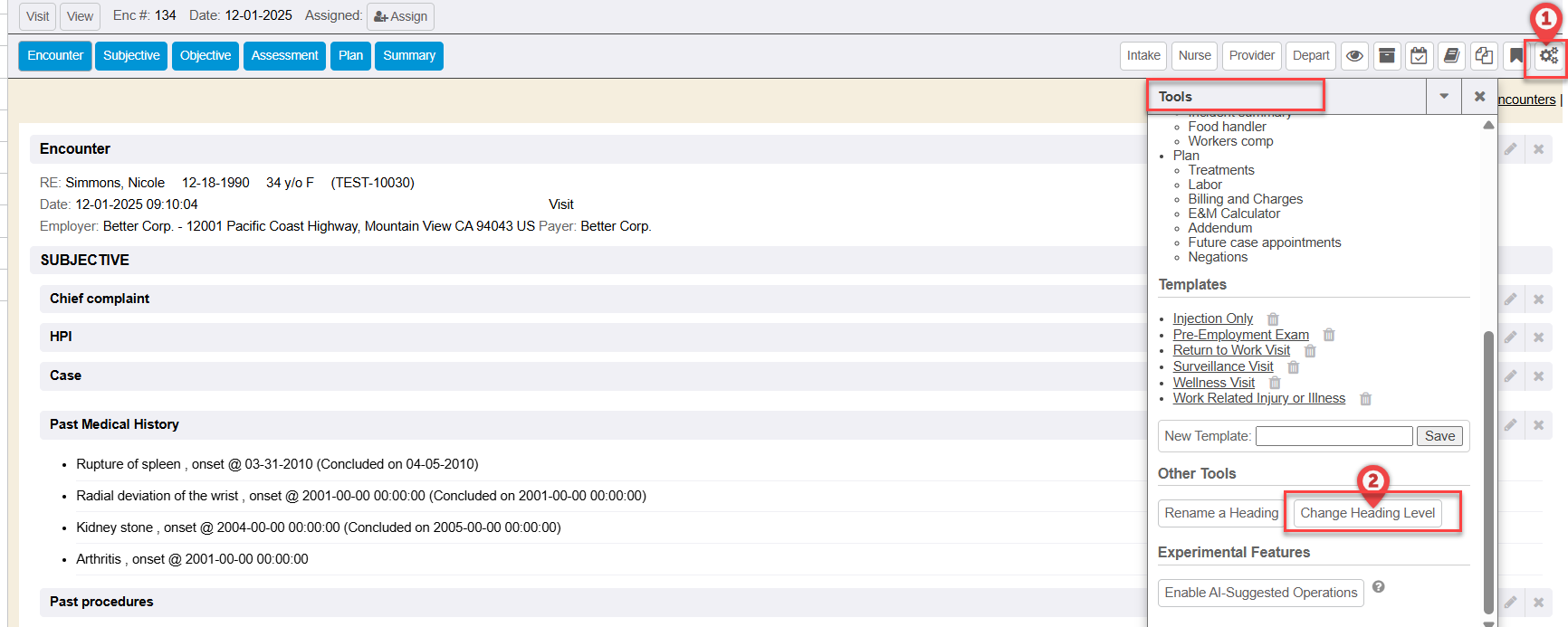The width and height of the screenshot is (1568, 627).
Task: Click help icon next to AI-Suggested Operations
Action: (x=1378, y=587)
